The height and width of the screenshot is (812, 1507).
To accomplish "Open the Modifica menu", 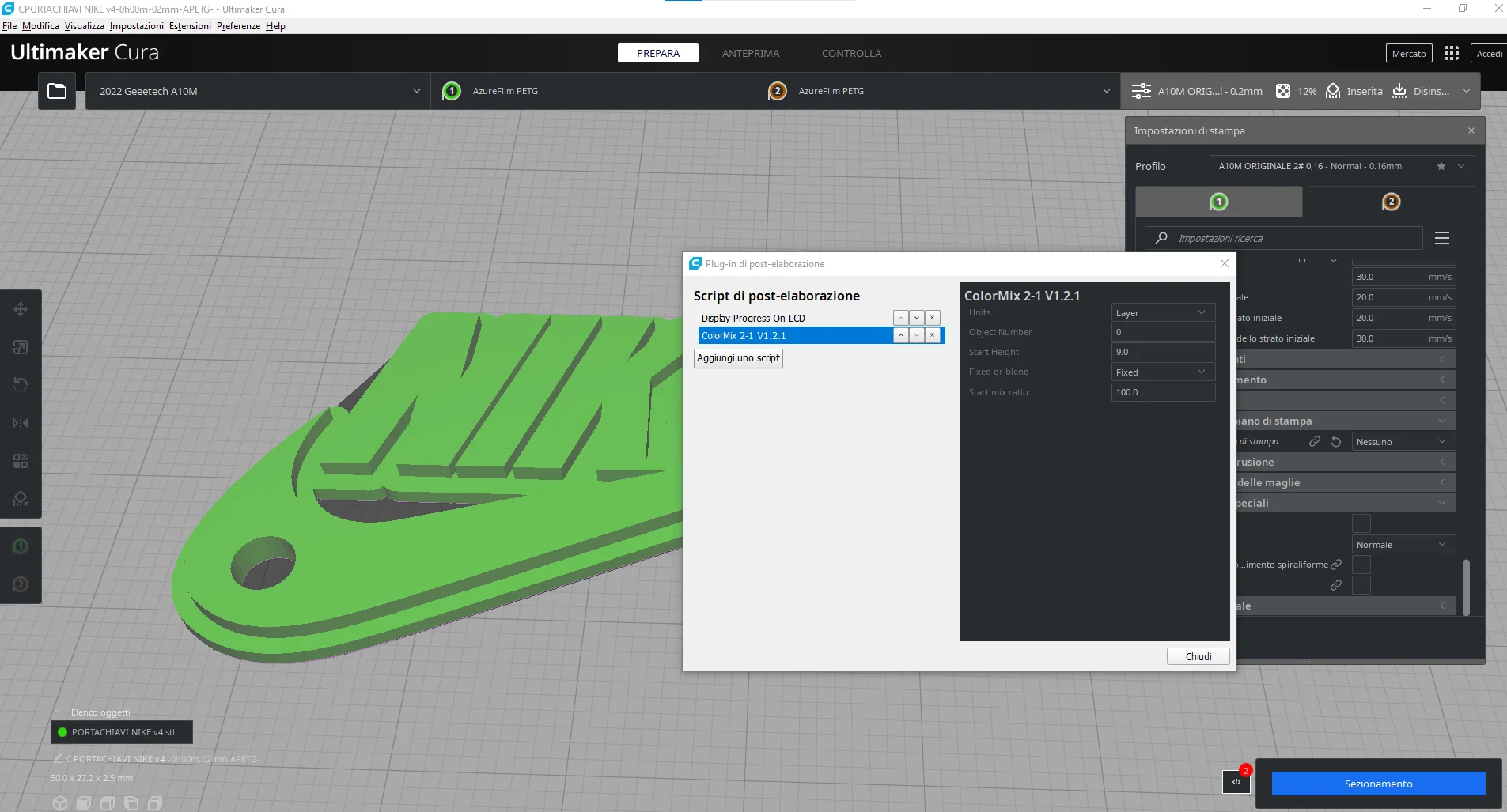I will coord(40,26).
